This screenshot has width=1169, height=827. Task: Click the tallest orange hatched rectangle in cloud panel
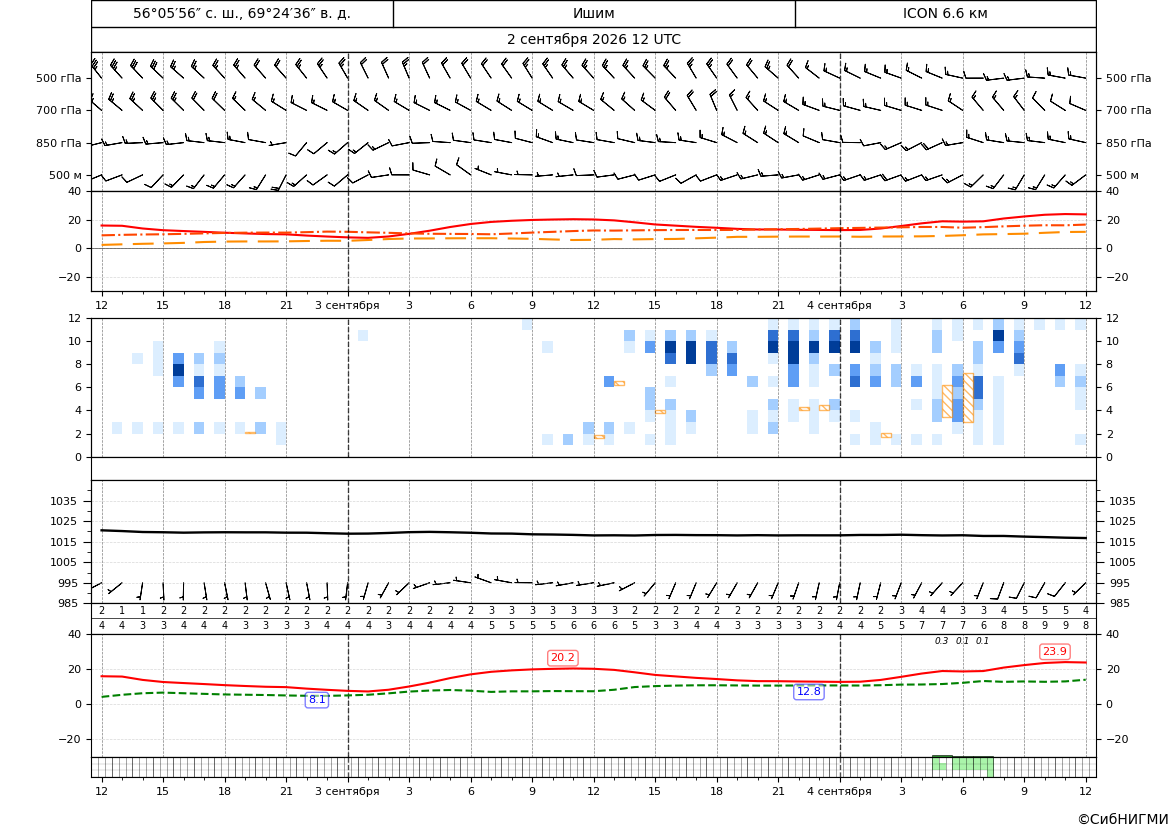tap(968, 398)
